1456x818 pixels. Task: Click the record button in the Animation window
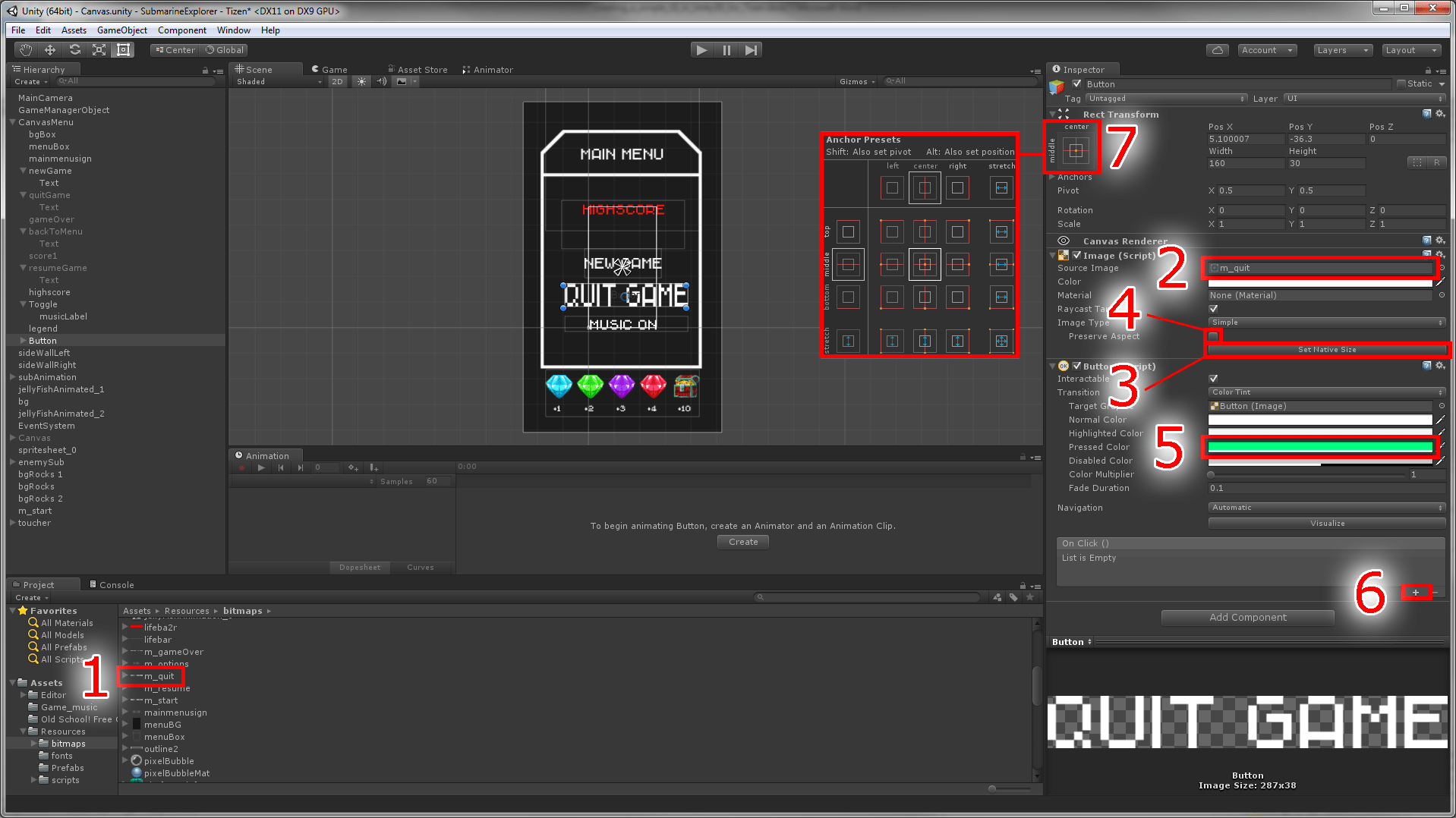tap(241, 467)
